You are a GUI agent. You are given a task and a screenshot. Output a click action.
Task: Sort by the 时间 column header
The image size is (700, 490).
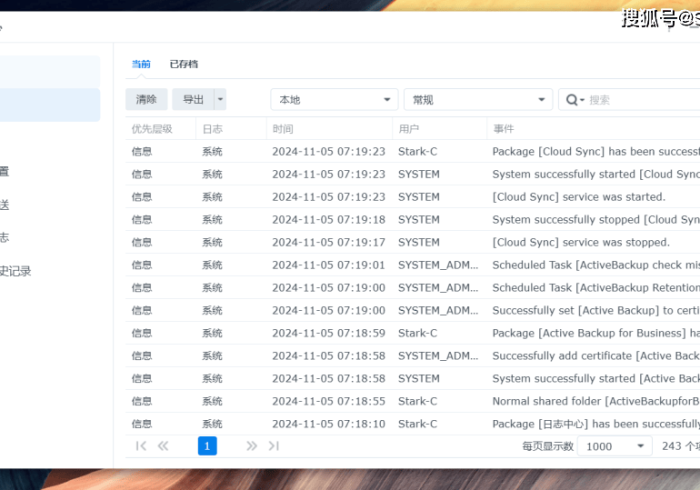pos(282,129)
